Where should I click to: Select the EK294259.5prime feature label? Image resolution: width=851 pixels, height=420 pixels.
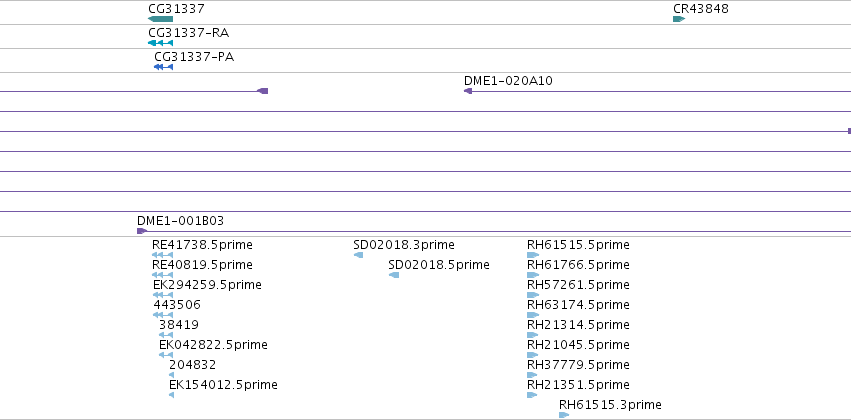pos(207,285)
